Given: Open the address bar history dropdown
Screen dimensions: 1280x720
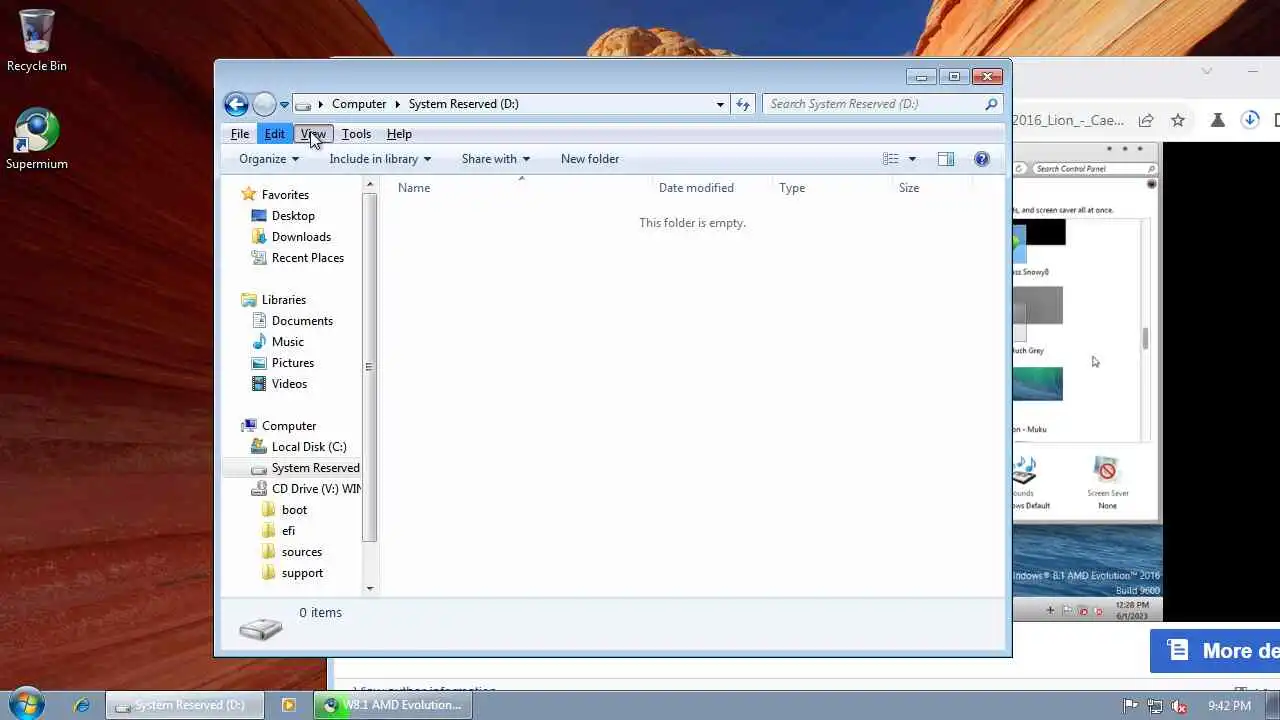Looking at the screenshot, I should [x=720, y=104].
